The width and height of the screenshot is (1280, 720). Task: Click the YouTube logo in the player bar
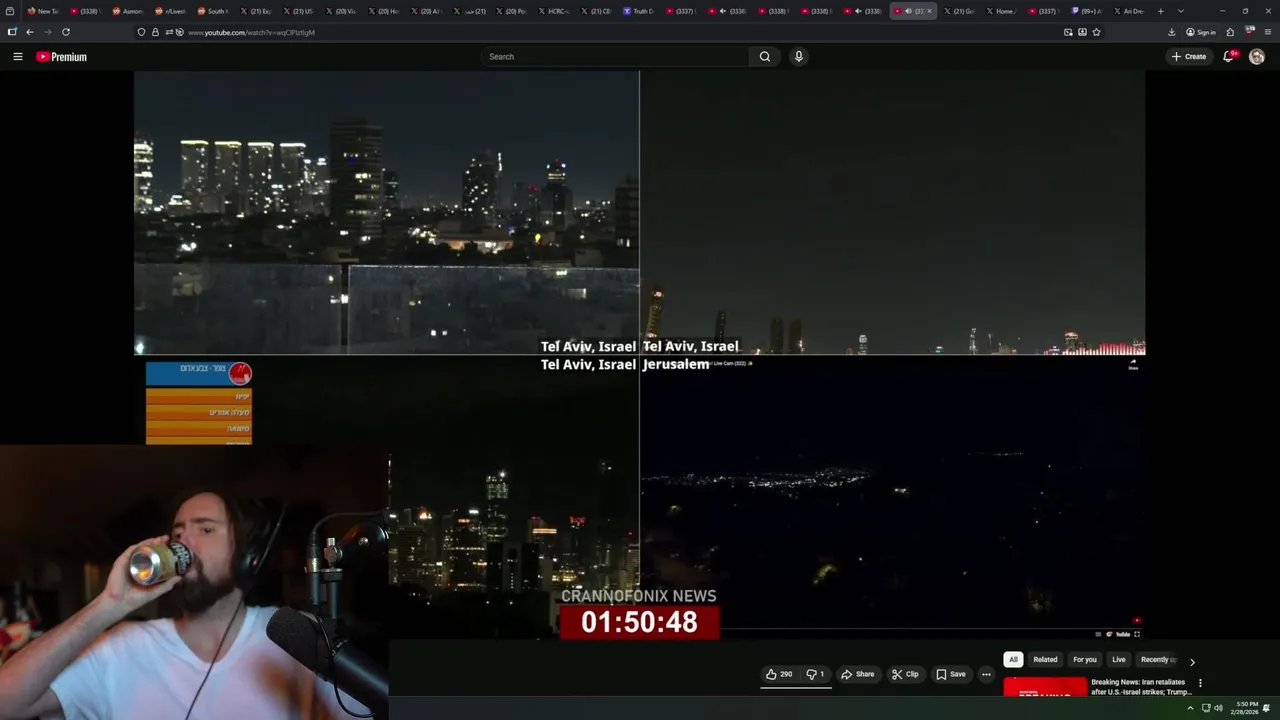coord(1123,634)
